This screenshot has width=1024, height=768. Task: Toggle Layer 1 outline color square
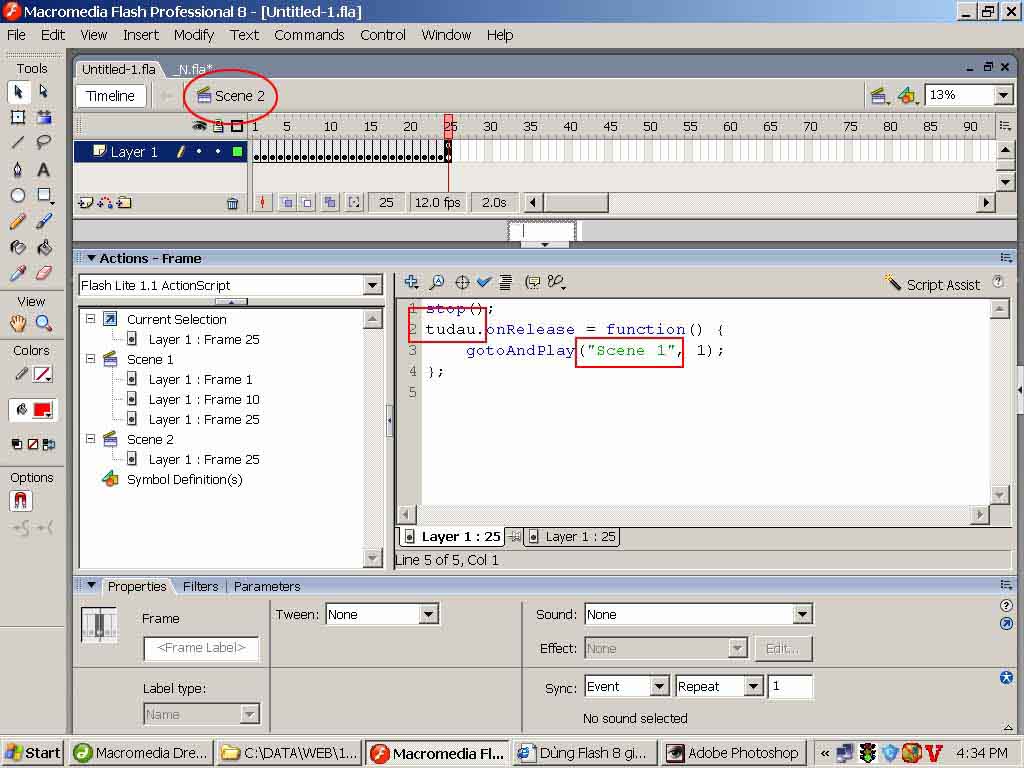[x=237, y=152]
